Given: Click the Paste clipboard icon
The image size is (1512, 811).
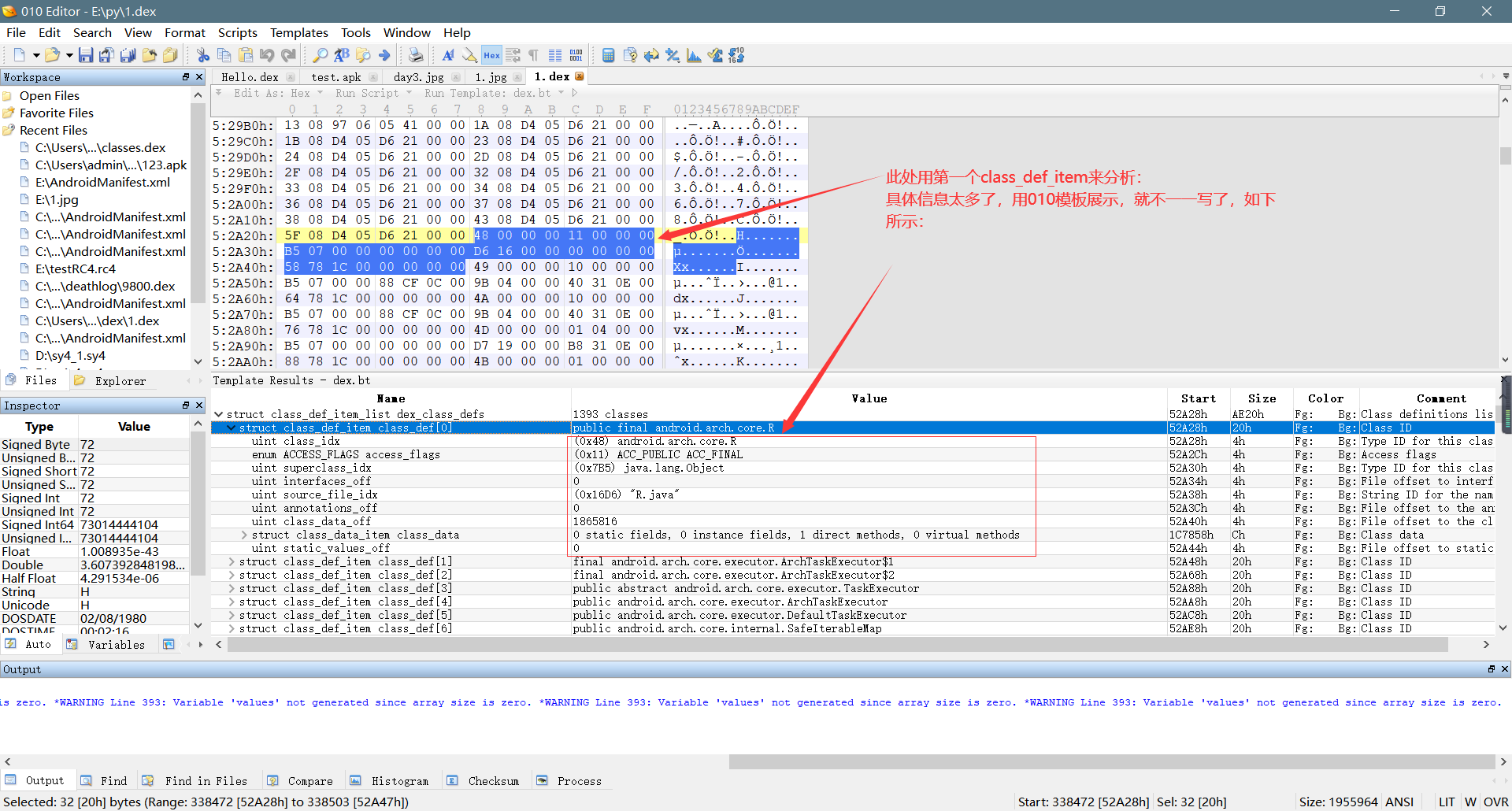Looking at the screenshot, I should tap(246, 55).
